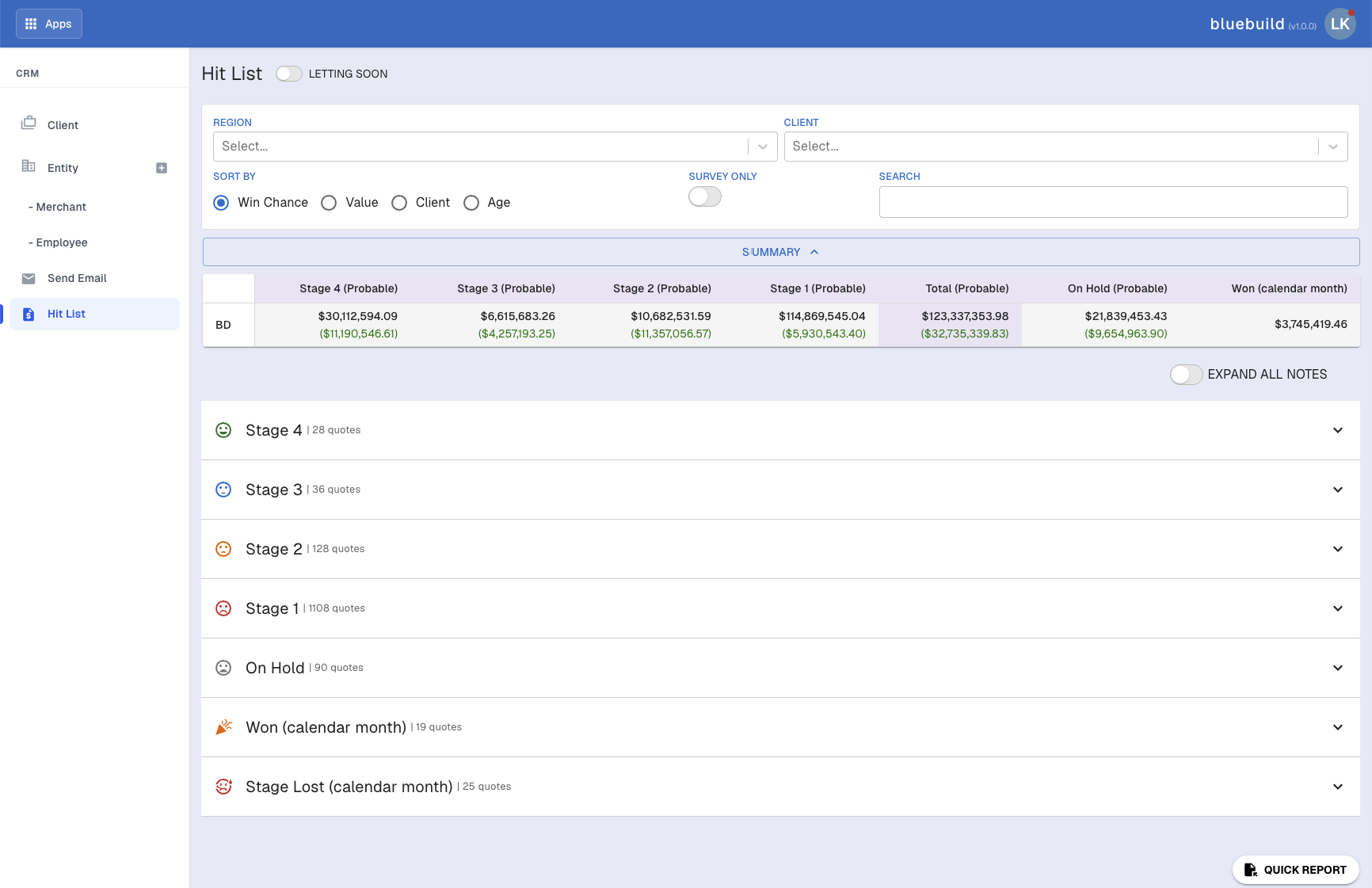Click the Won party popper icon

(x=224, y=727)
